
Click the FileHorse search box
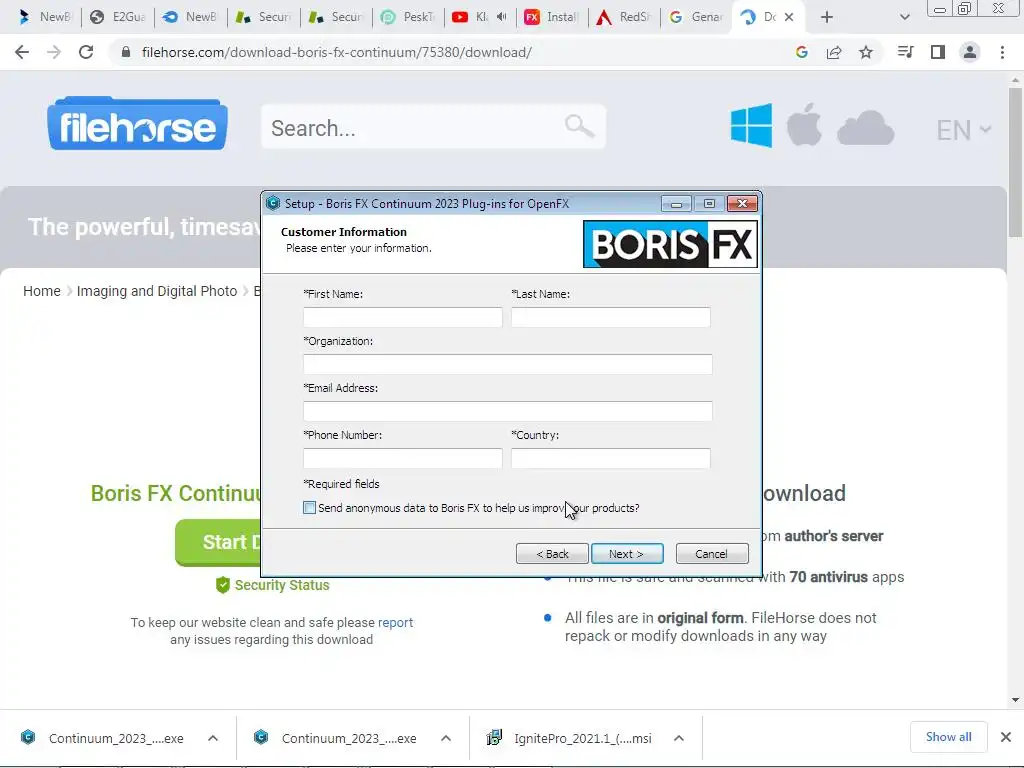434,127
